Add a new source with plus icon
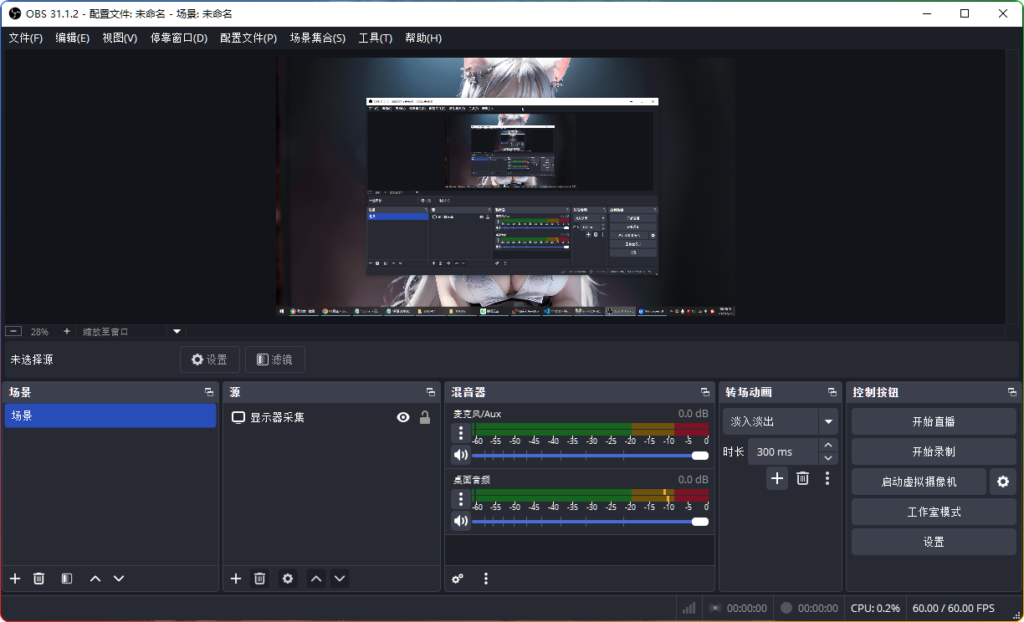The width and height of the screenshot is (1024, 622). click(236, 578)
